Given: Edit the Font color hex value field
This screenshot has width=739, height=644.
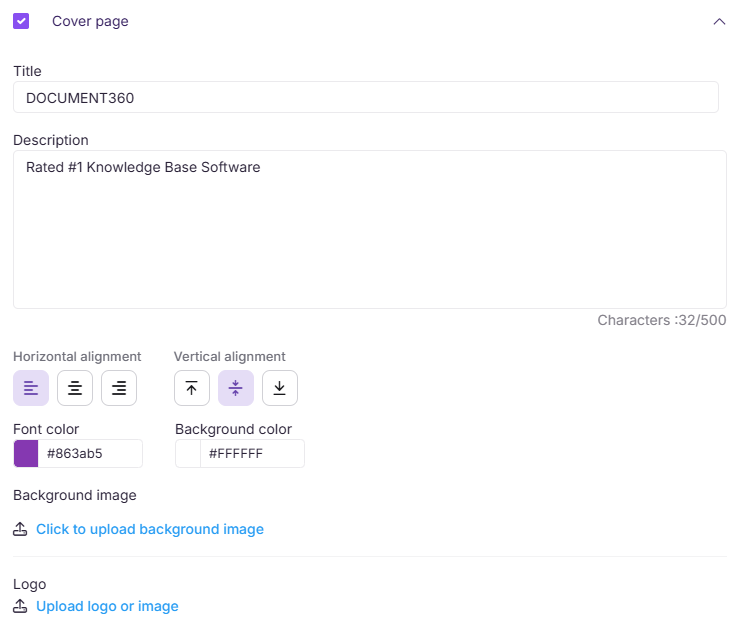Looking at the screenshot, I should [90, 454].
